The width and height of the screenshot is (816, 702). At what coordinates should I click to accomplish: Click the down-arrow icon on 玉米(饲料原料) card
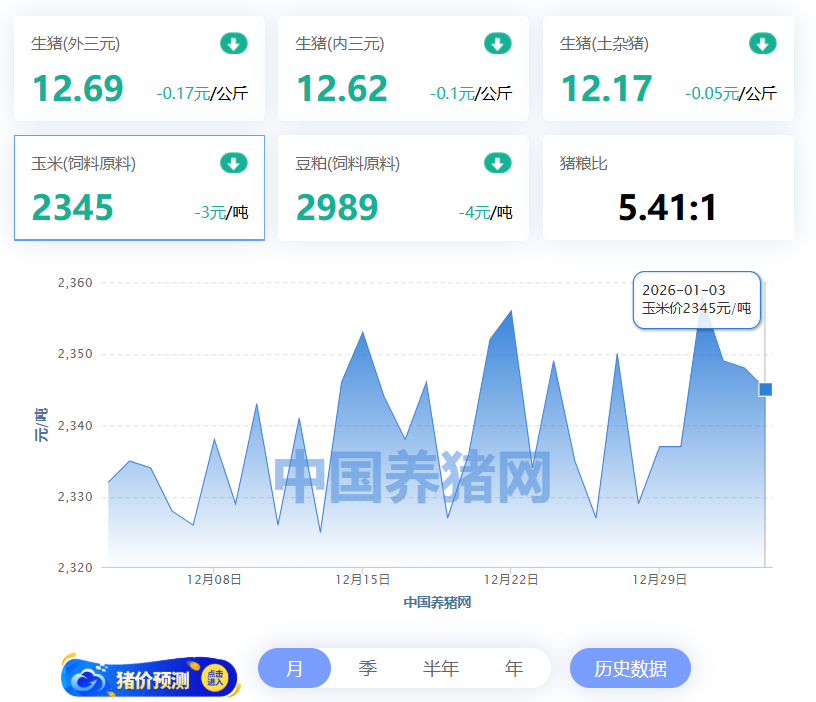pyautogui.click(x=233, y=163)
